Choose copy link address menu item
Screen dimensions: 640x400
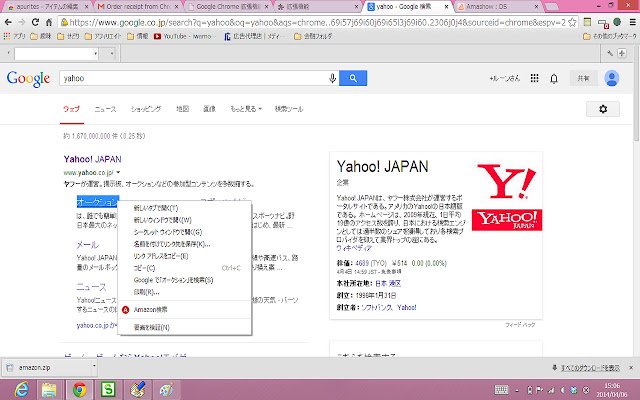184,256
